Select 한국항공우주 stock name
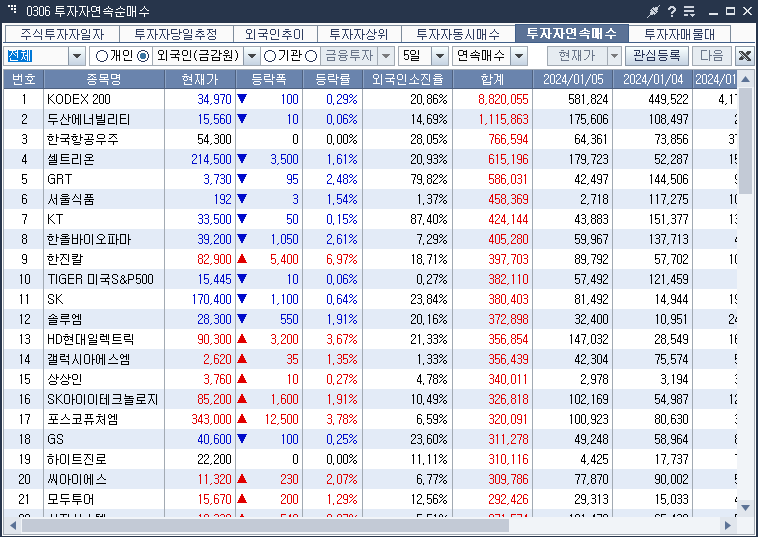758x537 pixels. coord(83,139)
